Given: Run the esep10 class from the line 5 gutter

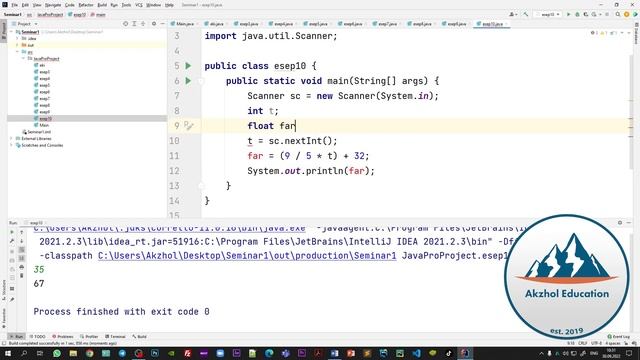Looking at the screenshot, I should 188,66.
